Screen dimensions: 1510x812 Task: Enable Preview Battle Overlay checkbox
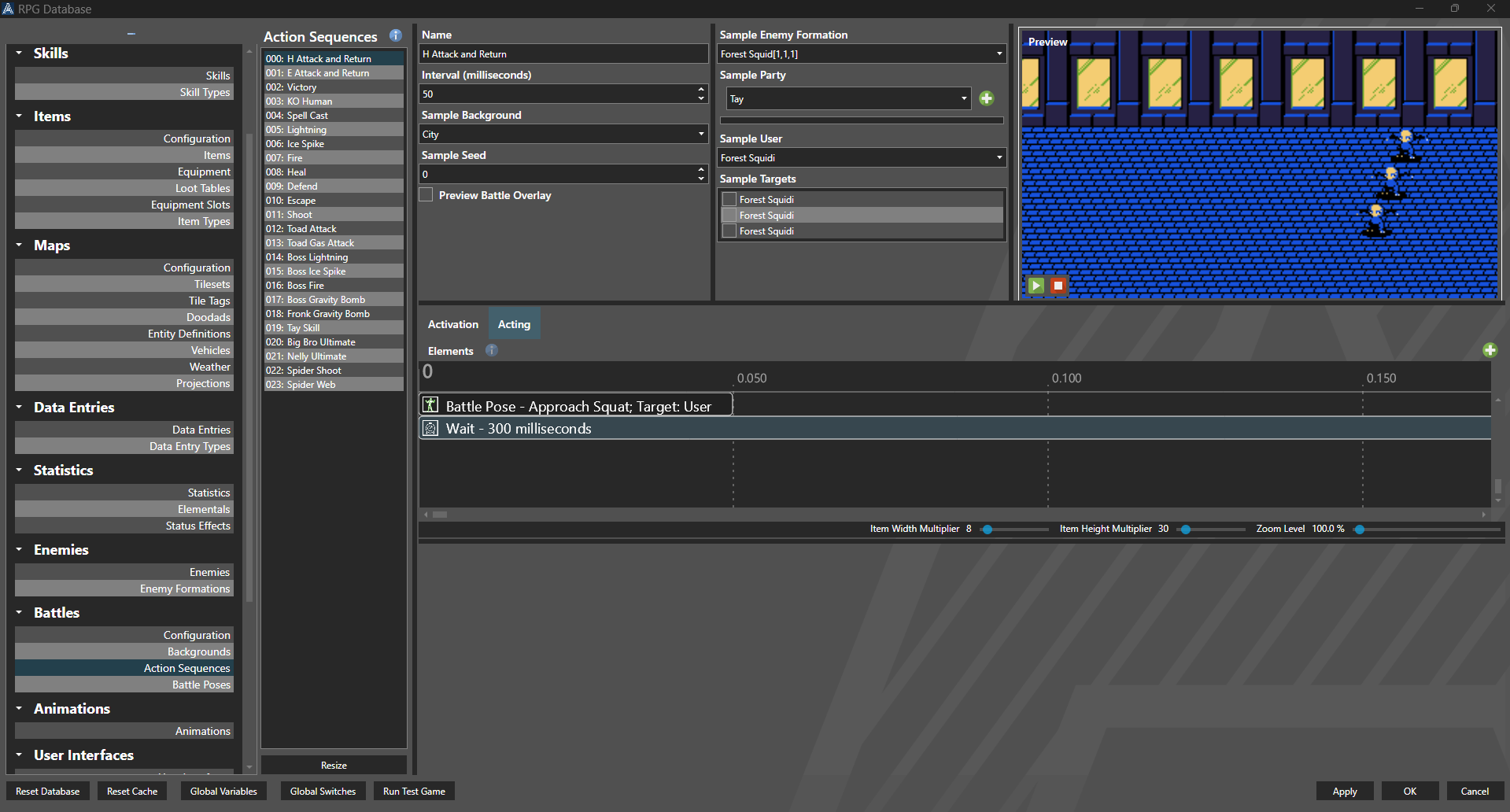pos(426,195)
